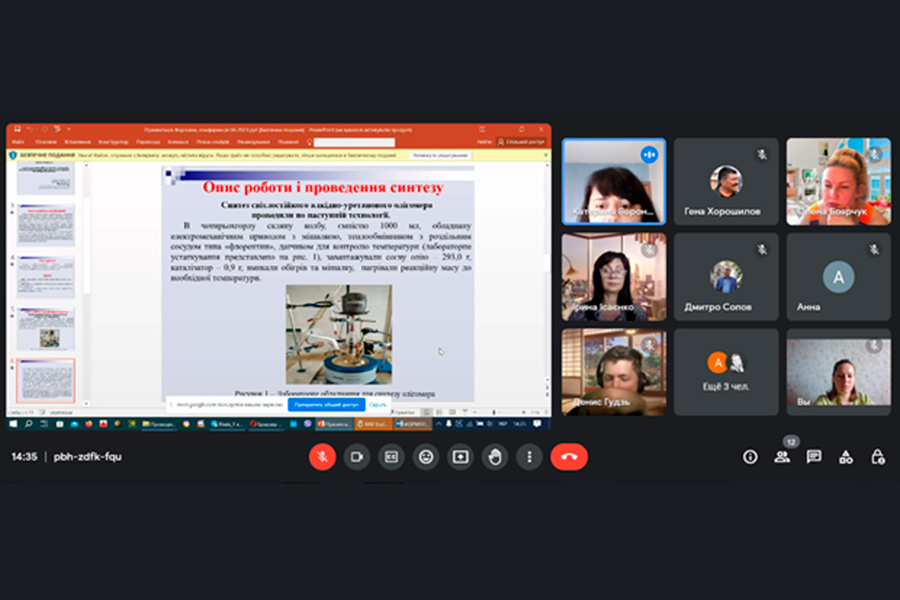Unmute the microphone in Meet

tap(322, 457)
